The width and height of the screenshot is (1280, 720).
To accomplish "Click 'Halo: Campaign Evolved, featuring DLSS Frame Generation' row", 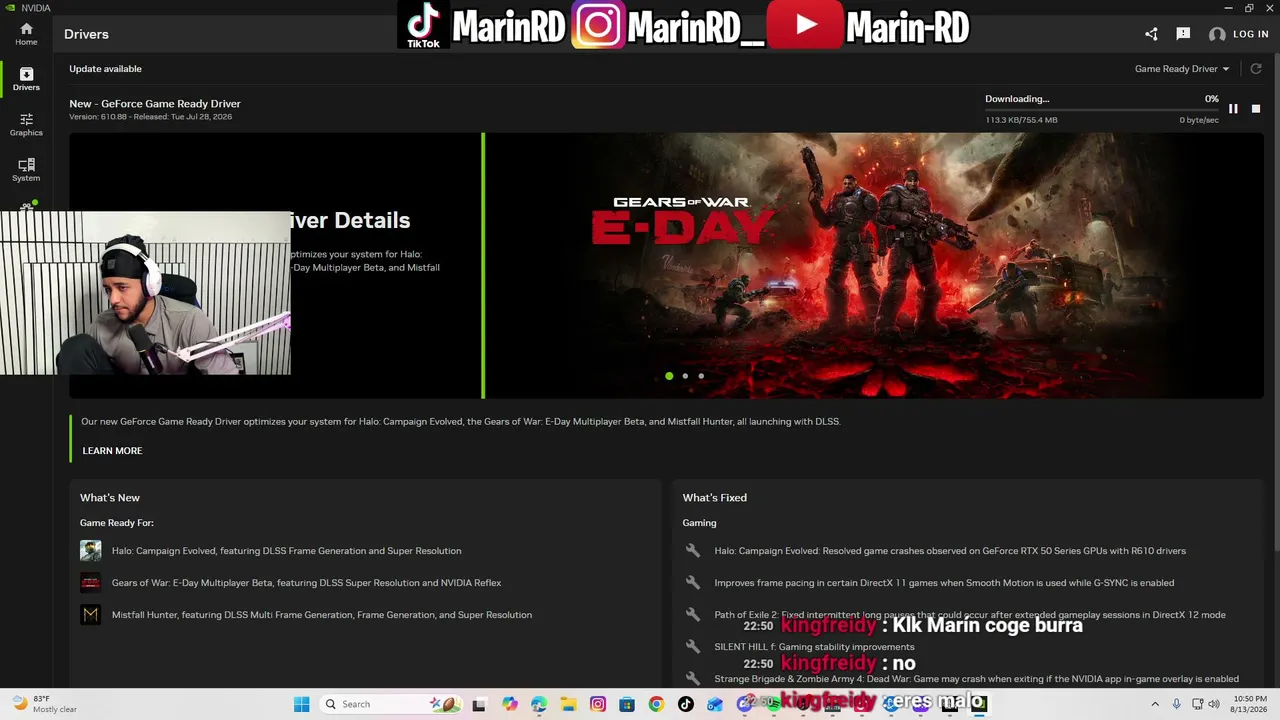I will 286,551.
